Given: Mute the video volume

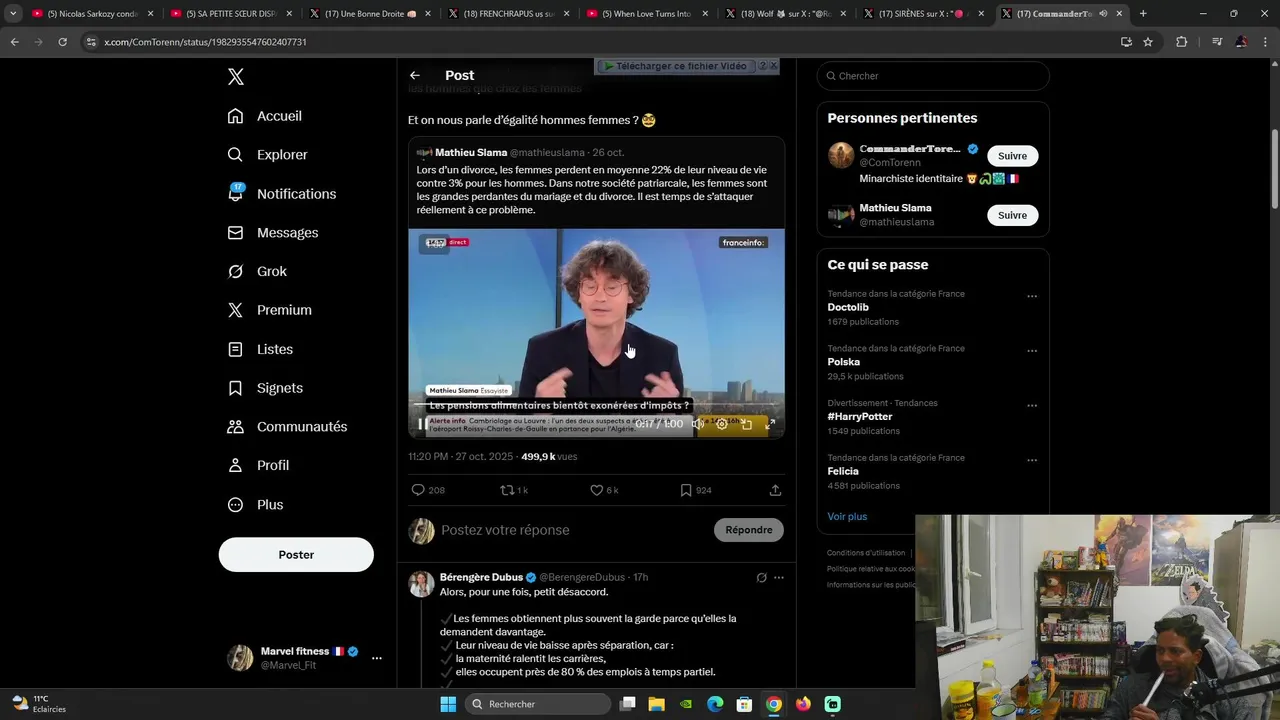Looking at the screenshot, I should click(x=698, y=424).
